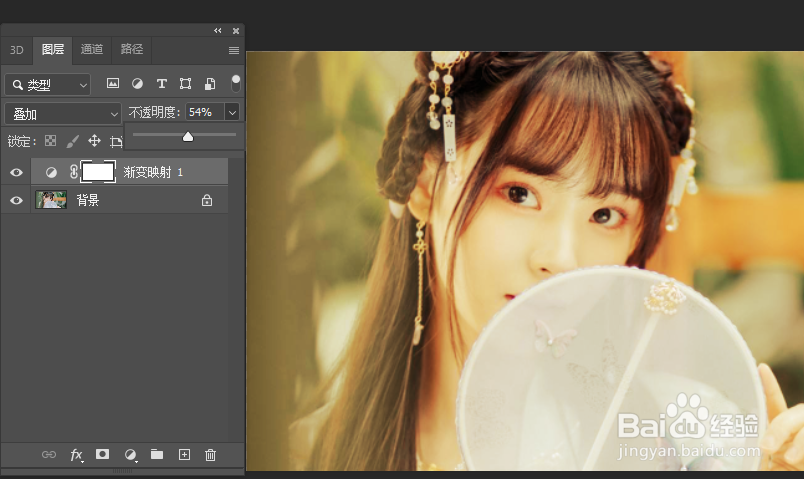The width and height of the screenshot is (804, 479).
Task: Open the layers panel hamburger menu
Action: (x=234, y=50)
